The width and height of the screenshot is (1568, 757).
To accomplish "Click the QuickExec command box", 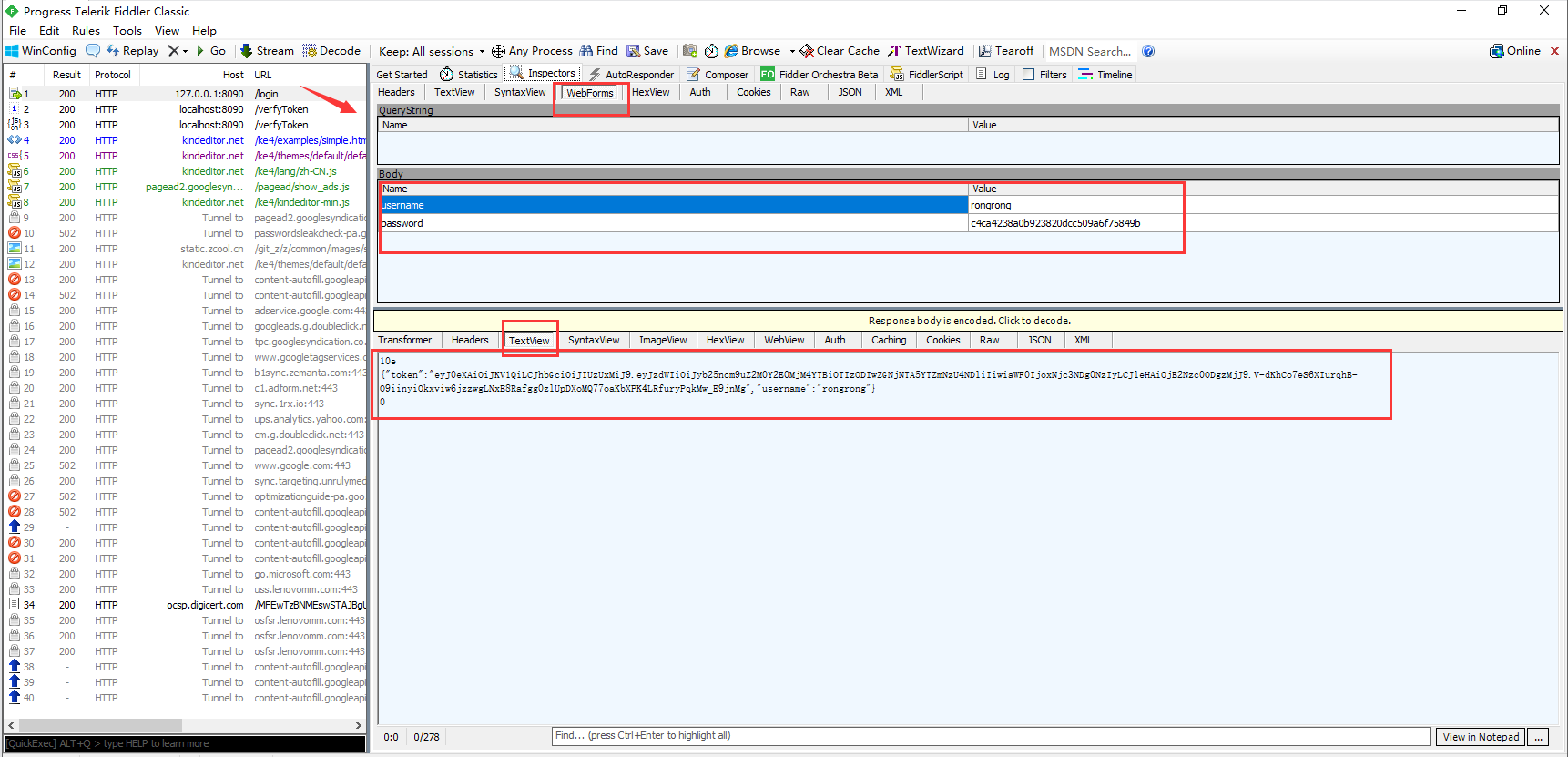I will pos(185,743).
